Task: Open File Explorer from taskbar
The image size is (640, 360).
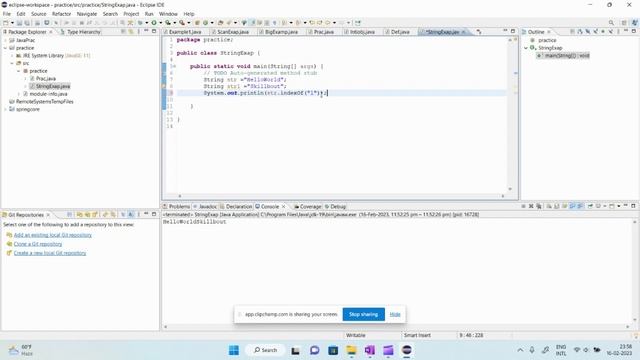Action: 351,350
